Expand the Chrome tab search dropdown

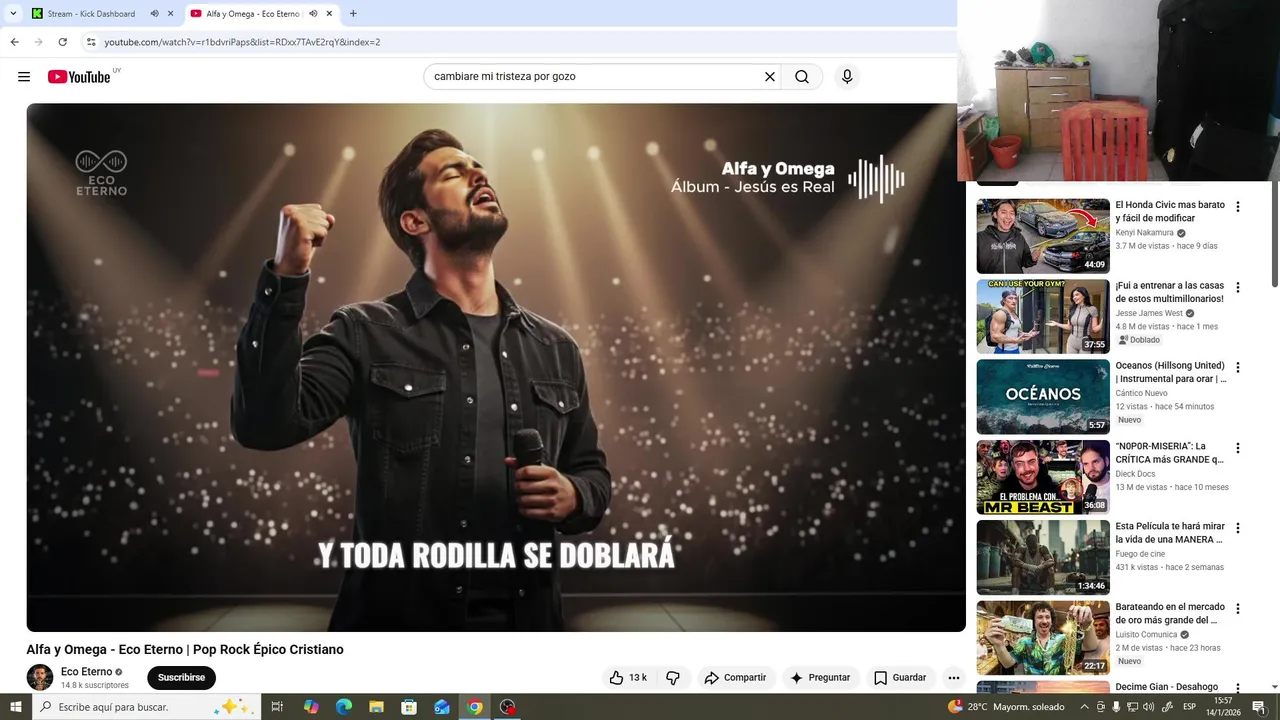point(13,14)
